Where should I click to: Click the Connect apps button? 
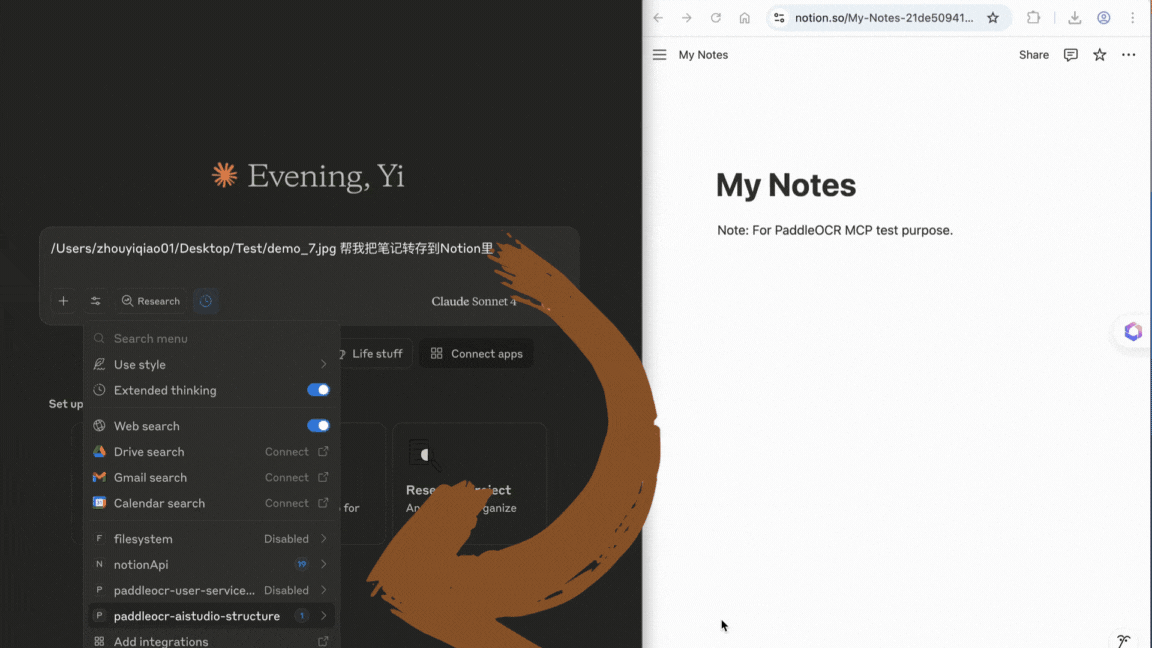point(476,353)
